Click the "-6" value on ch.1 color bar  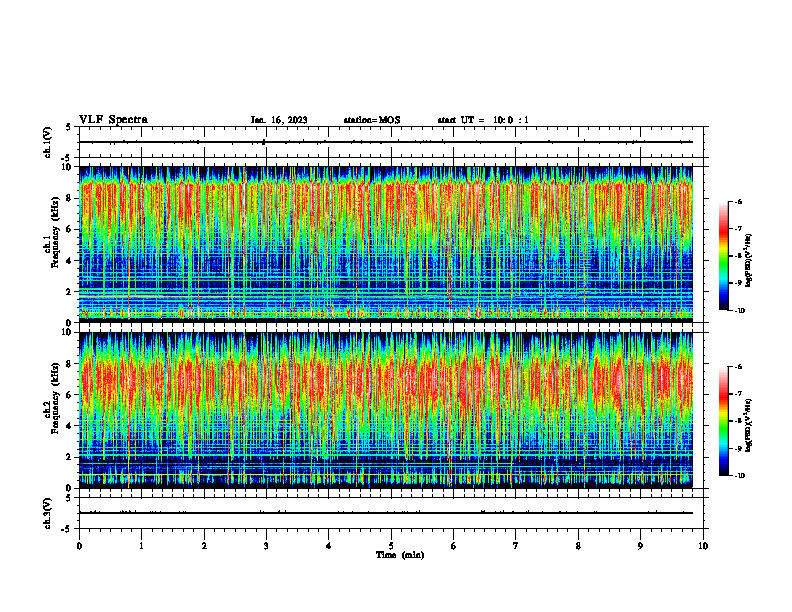pyautogui.click(x=738, y=201)
